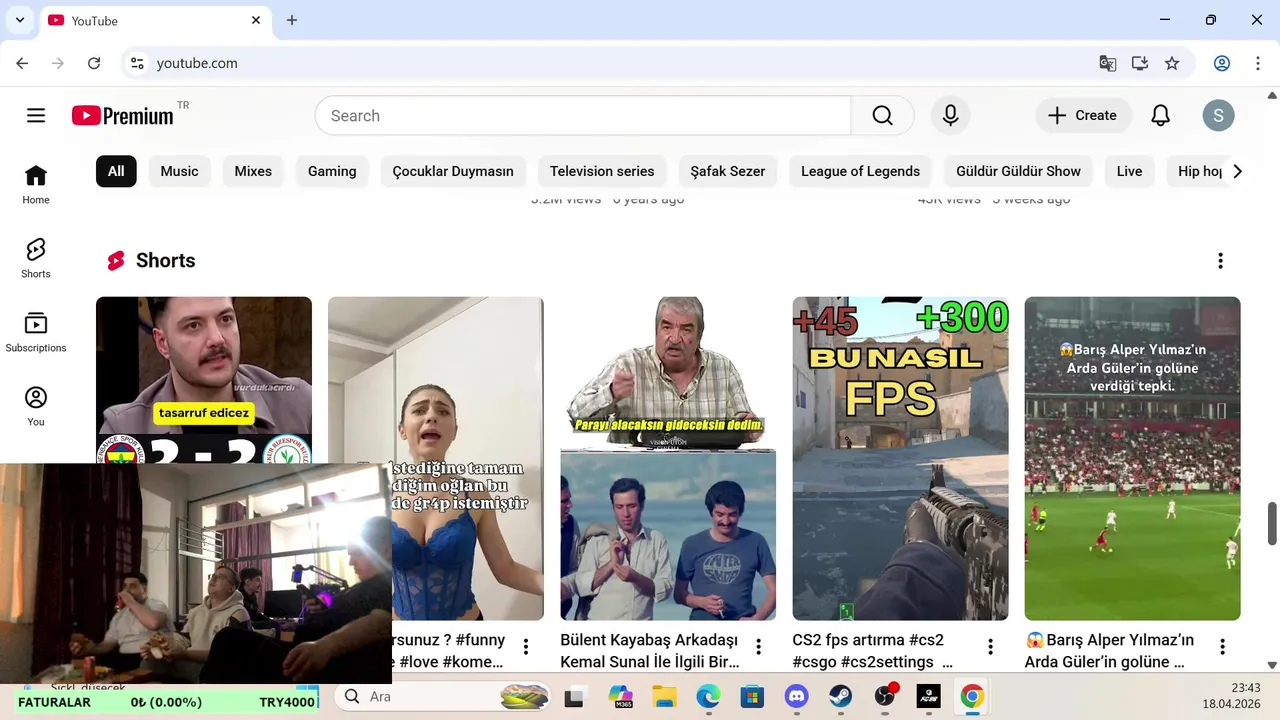Open File Explorer from taskbar

point(664,697)
